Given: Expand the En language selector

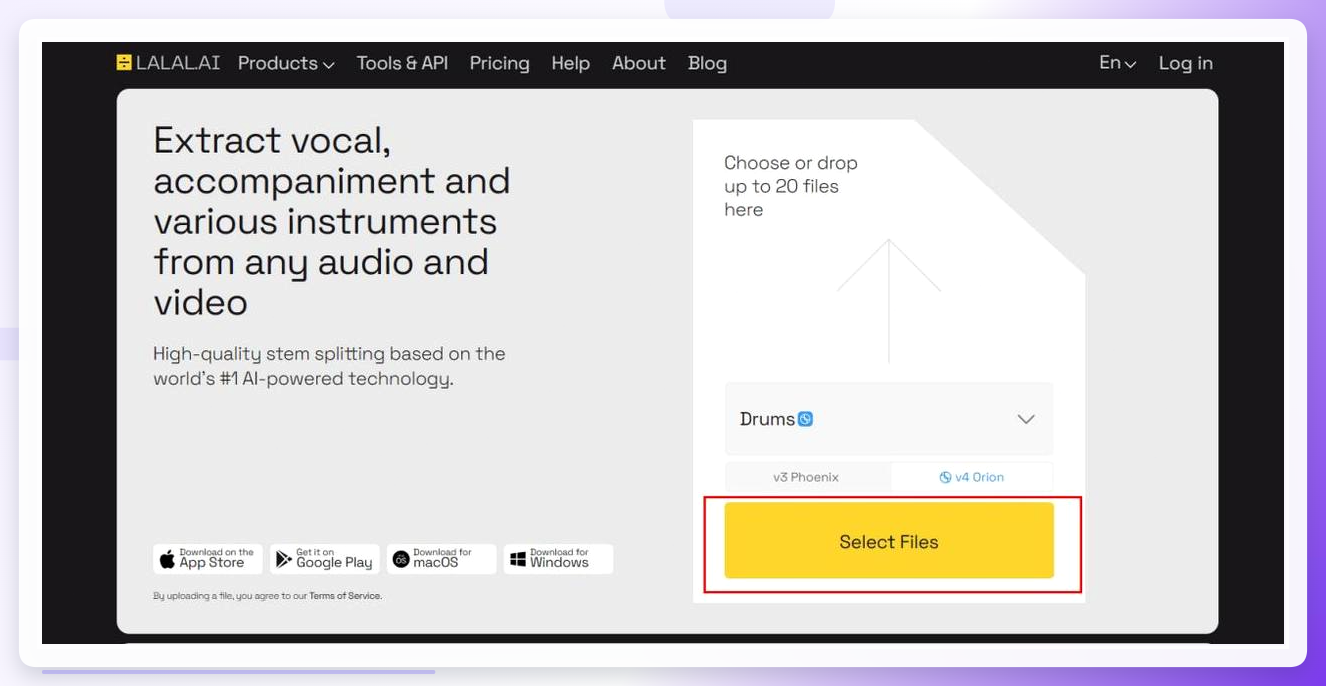Looking at the screenshot, I should (x=1118, y=63).
